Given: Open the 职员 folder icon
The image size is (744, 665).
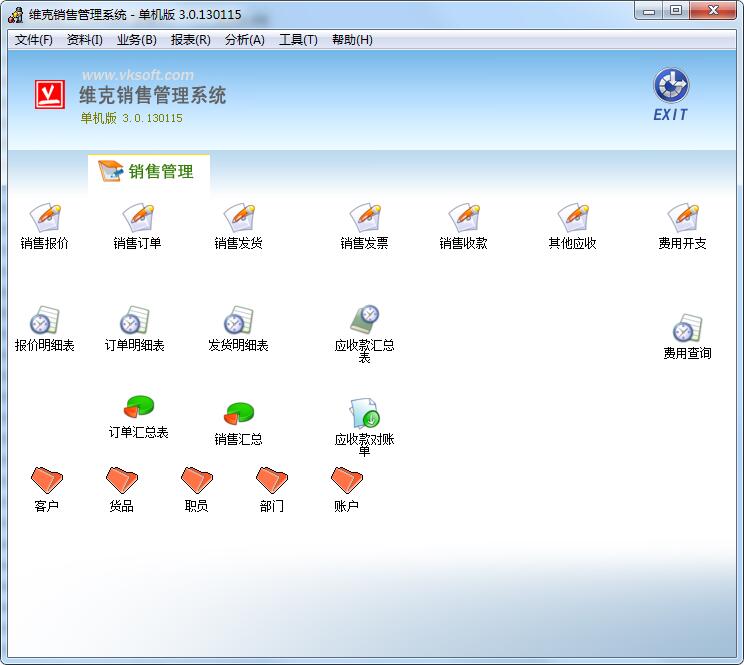Looking at the screenshot, I should pyautogui.click(x=196, y=480).
